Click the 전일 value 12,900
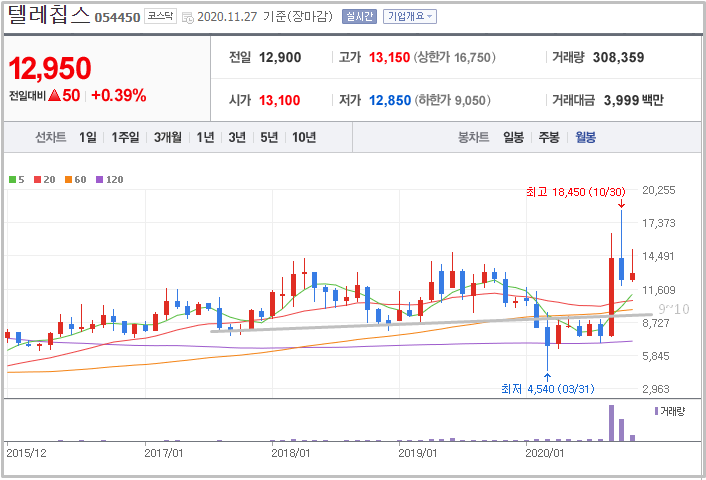706x480 pixels. [280, 57]
